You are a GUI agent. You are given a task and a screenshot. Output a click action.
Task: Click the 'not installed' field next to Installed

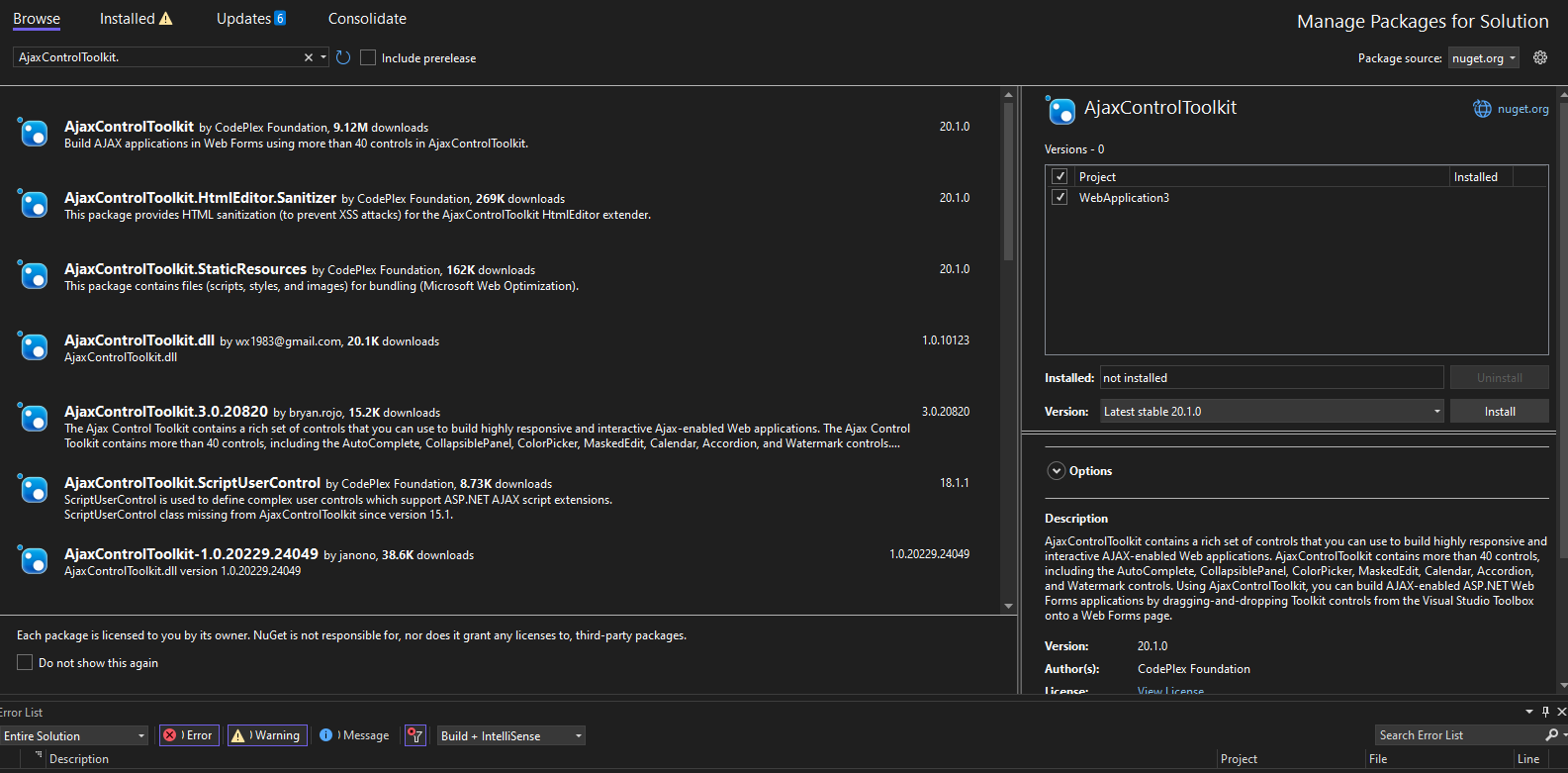click(1272, 377)
